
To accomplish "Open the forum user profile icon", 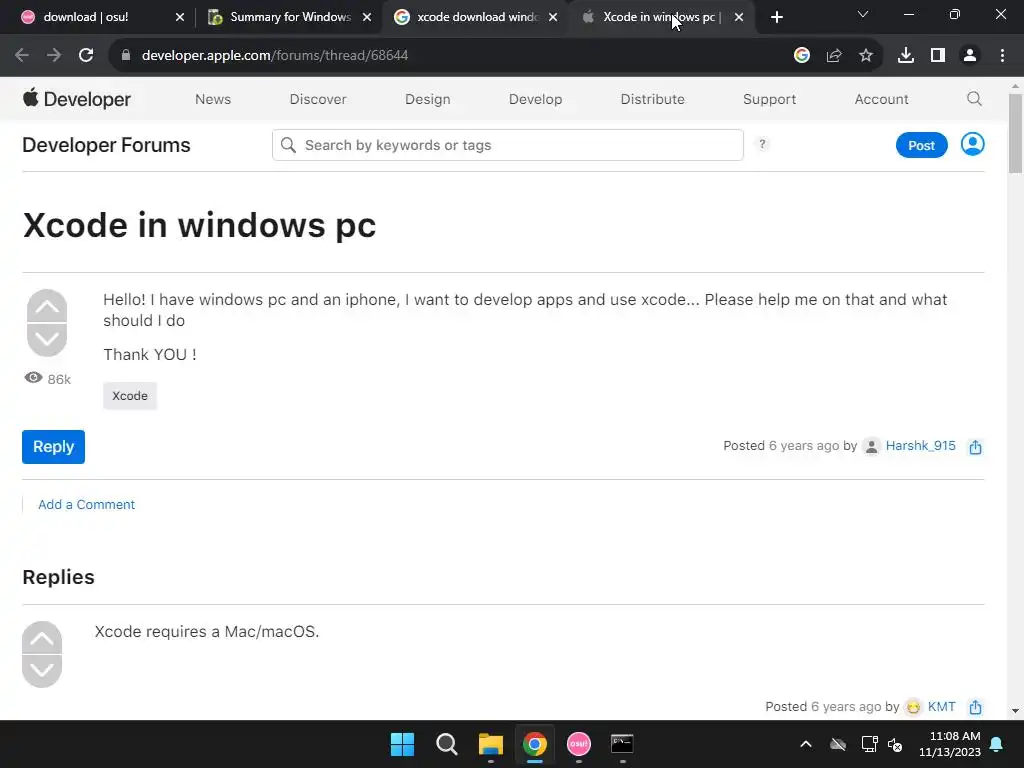I will pyautogui.click(x=972, y=144).
